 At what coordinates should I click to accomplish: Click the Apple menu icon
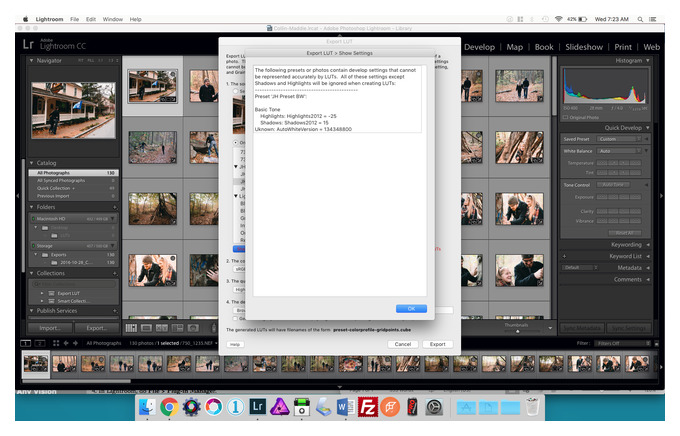26,19
